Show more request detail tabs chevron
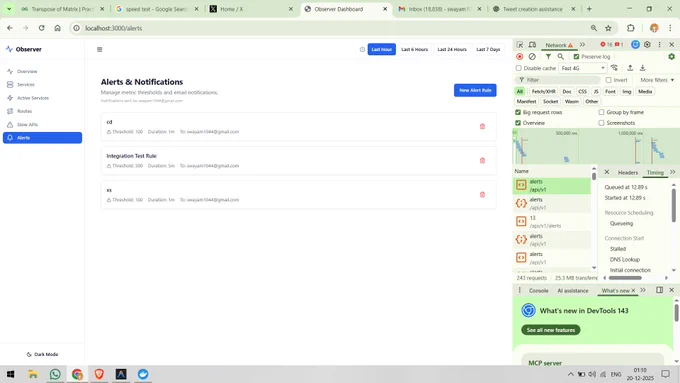Screen dimensions: 680x383 click(672, 172)
